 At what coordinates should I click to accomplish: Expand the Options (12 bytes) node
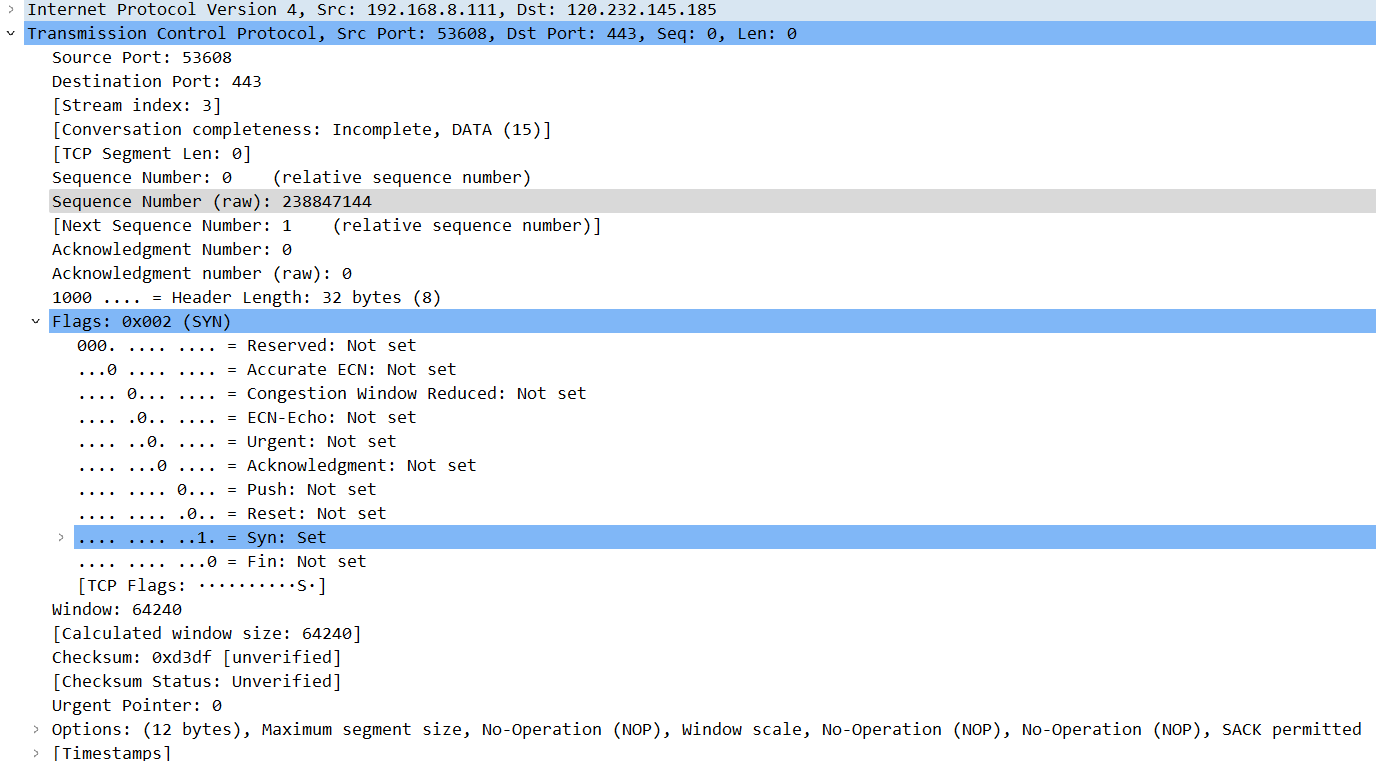(x=36, y=729)
